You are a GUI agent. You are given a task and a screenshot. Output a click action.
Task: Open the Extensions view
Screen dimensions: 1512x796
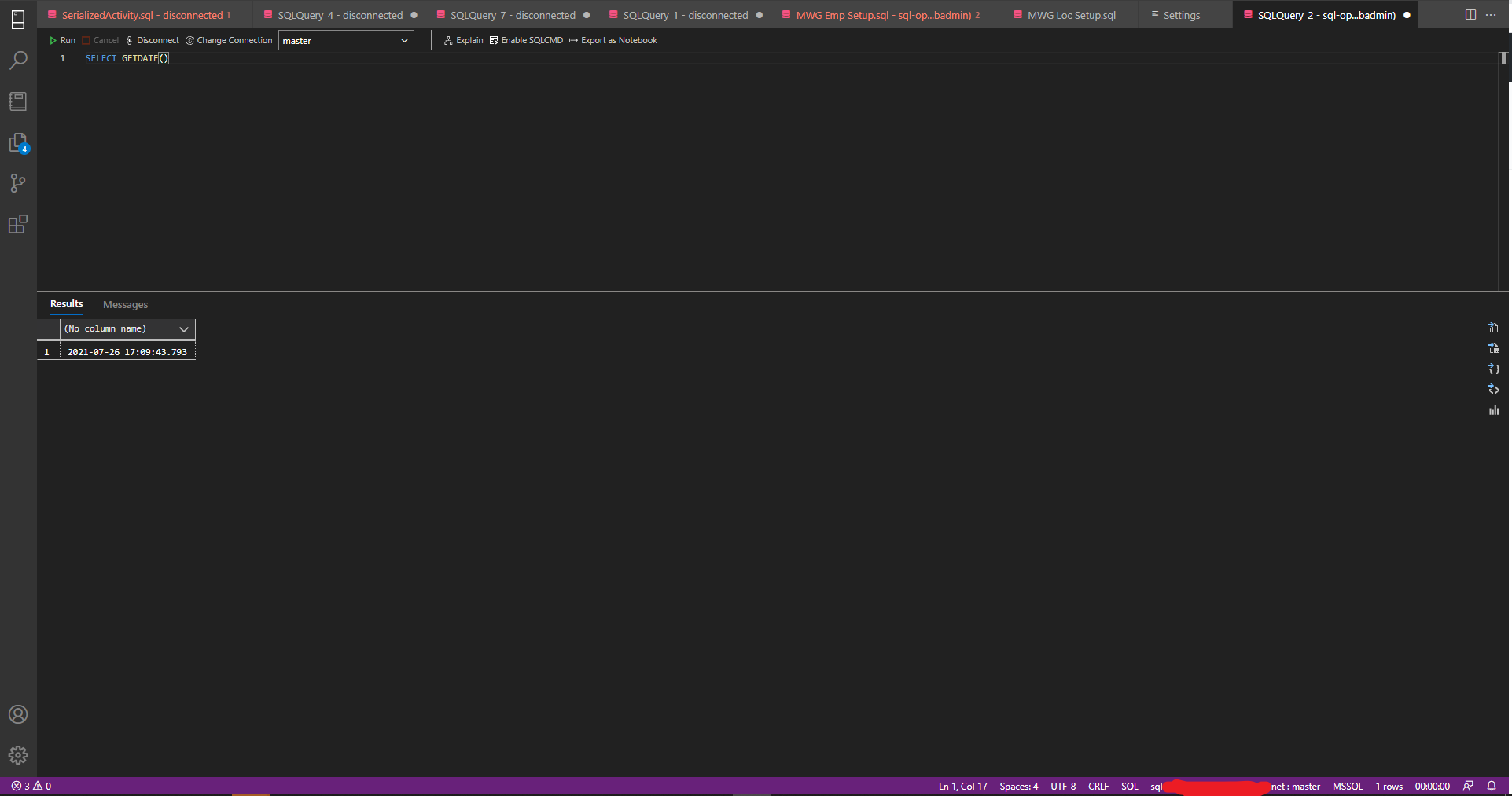pyautogui.click(x=17, y=224)
